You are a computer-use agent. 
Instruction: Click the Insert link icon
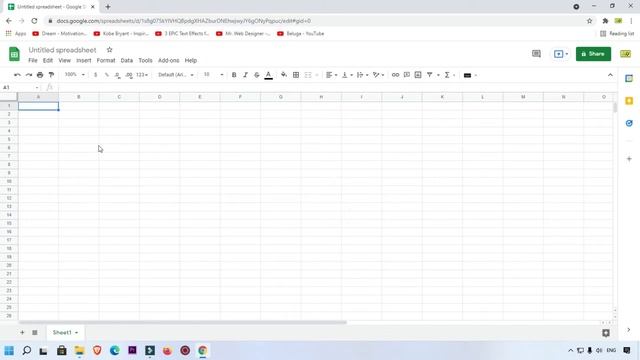(x=395, y=75)
